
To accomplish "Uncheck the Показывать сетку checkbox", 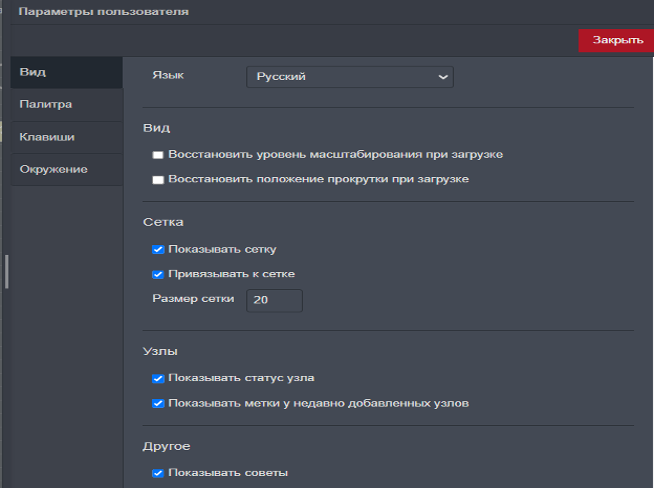I will (x=158, y=249).
